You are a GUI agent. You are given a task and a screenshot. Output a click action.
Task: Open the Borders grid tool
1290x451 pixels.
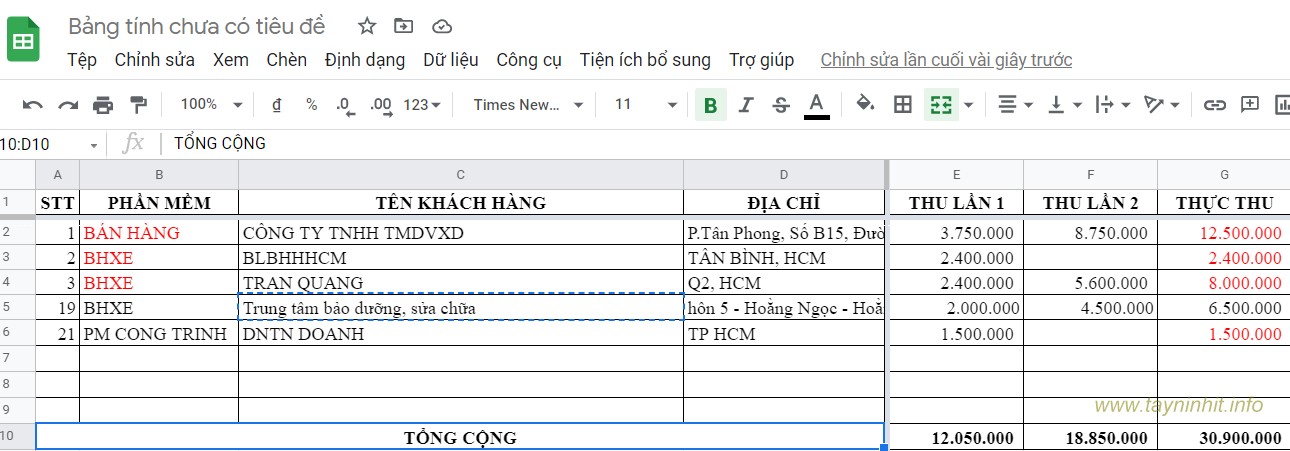pos(903,105)
